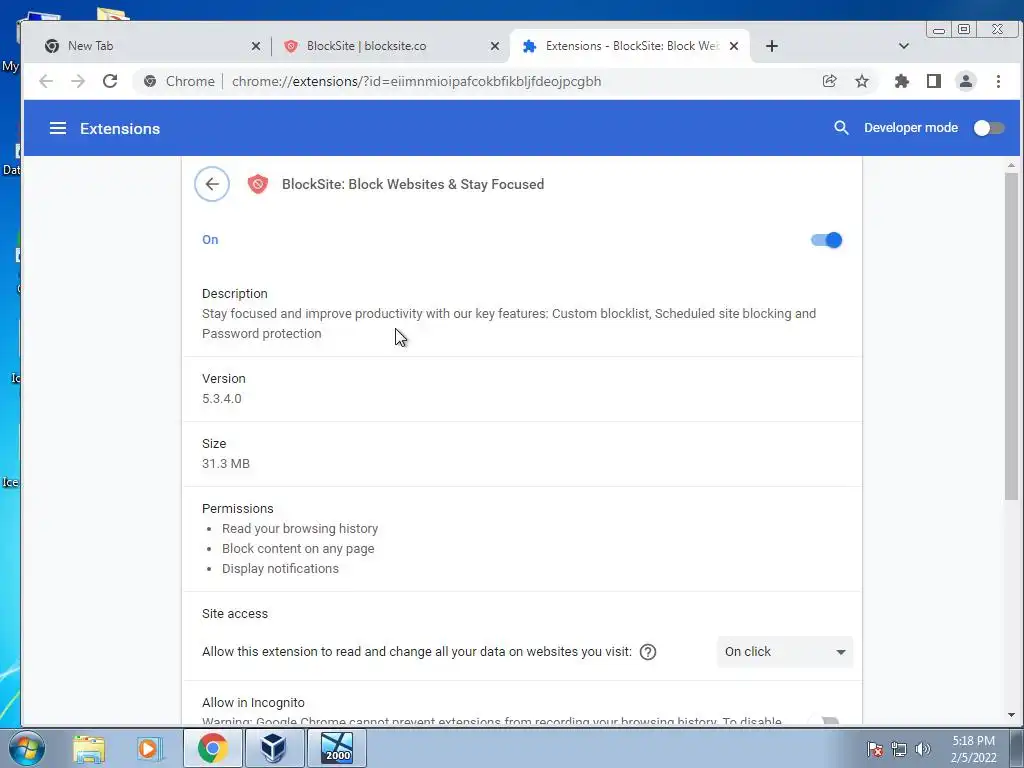The width and height of the screenshot is (1024, 768).
Task: Click the page vertical scrollbar
Action: tap(1011, 337)
